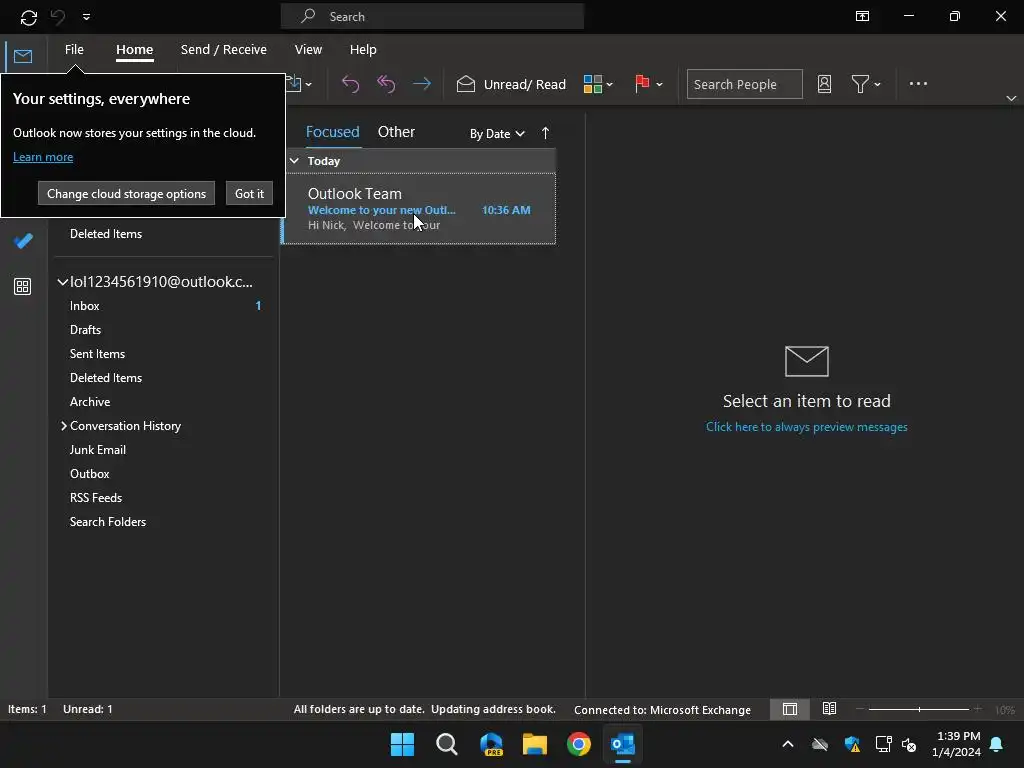Expand the ribbon with the chevron arrow
1024x768 pixels.
click(1011, 98)
